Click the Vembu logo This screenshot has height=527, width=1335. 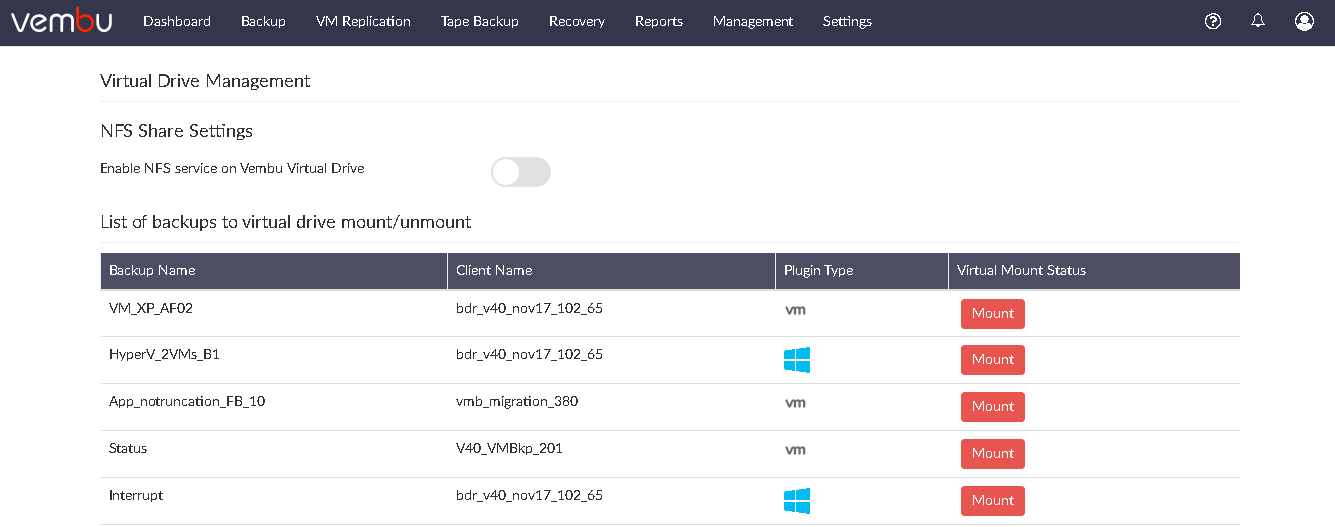[62, 21]
